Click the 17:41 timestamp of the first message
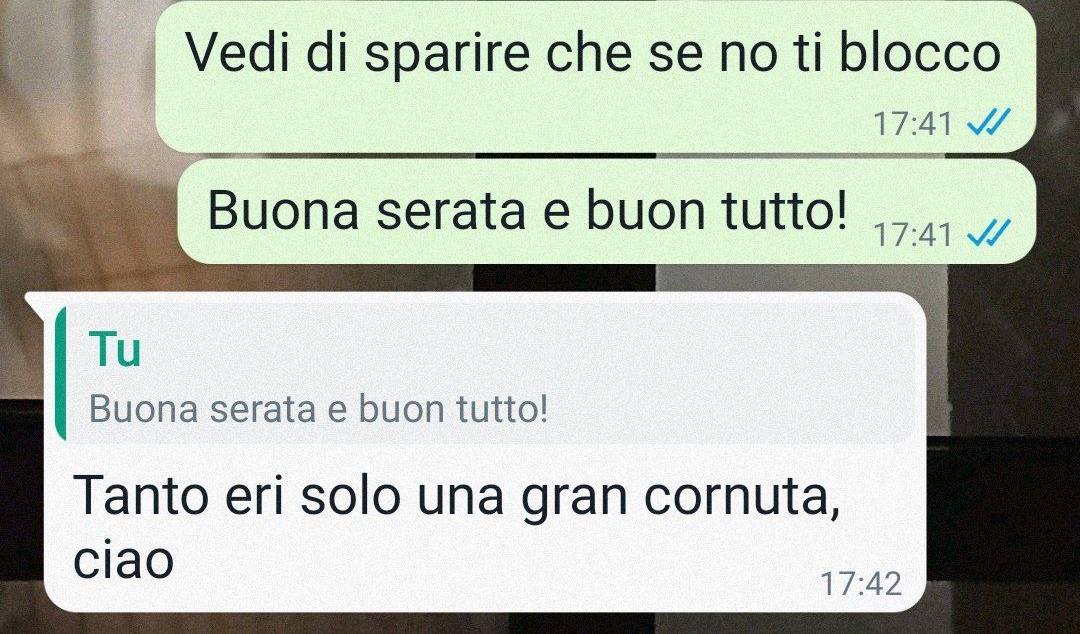 pos(913,124)
